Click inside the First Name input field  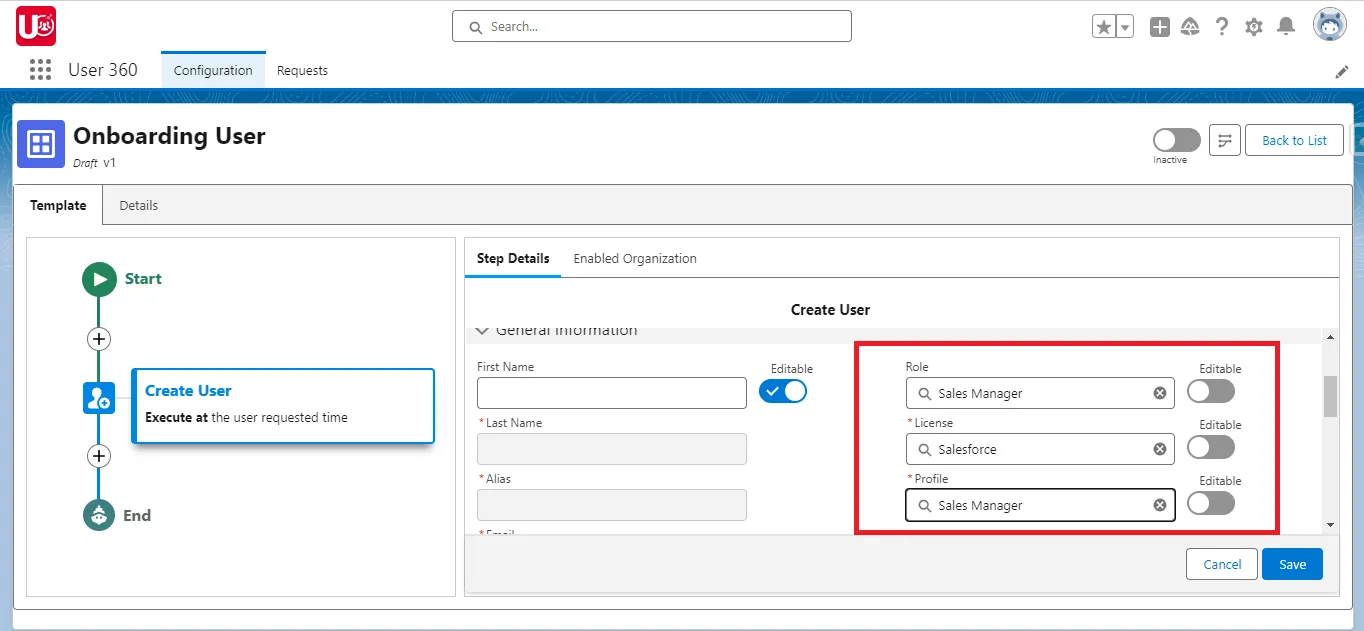[611, 392]
